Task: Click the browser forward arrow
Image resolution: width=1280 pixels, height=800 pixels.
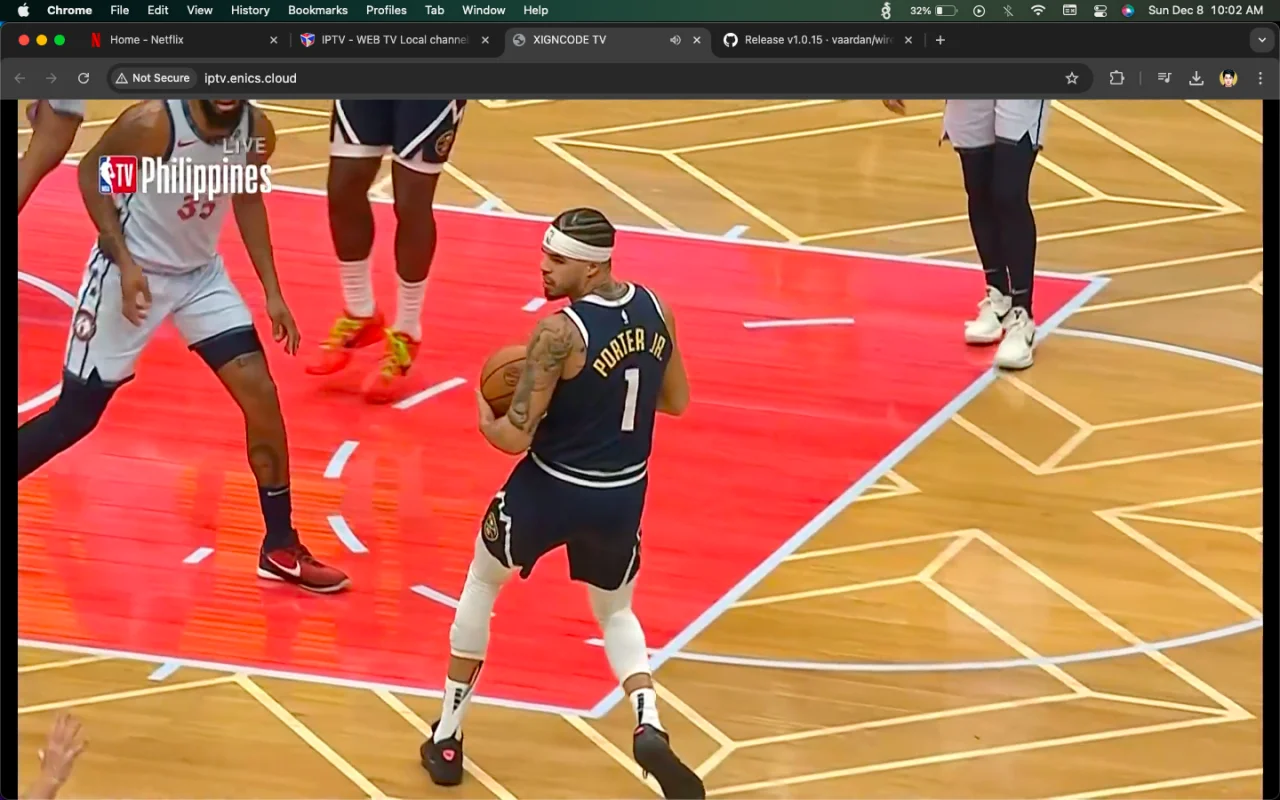Action: [x=51, y=78]
